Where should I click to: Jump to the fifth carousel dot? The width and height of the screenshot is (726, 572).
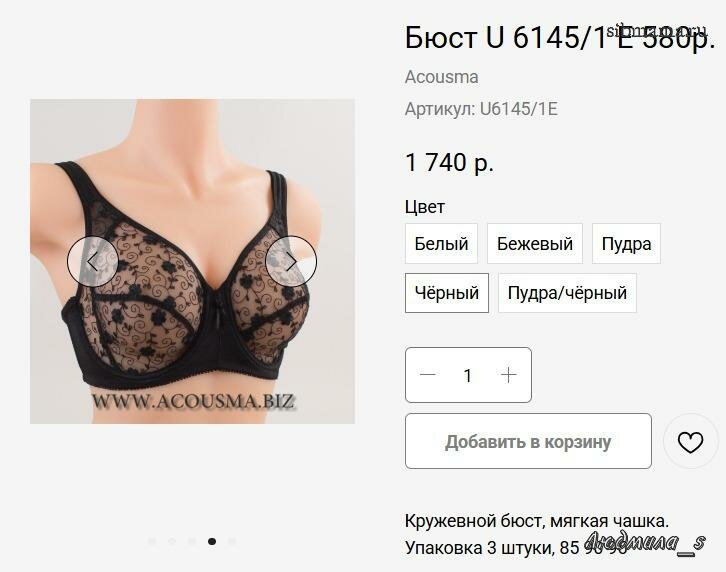232,541
